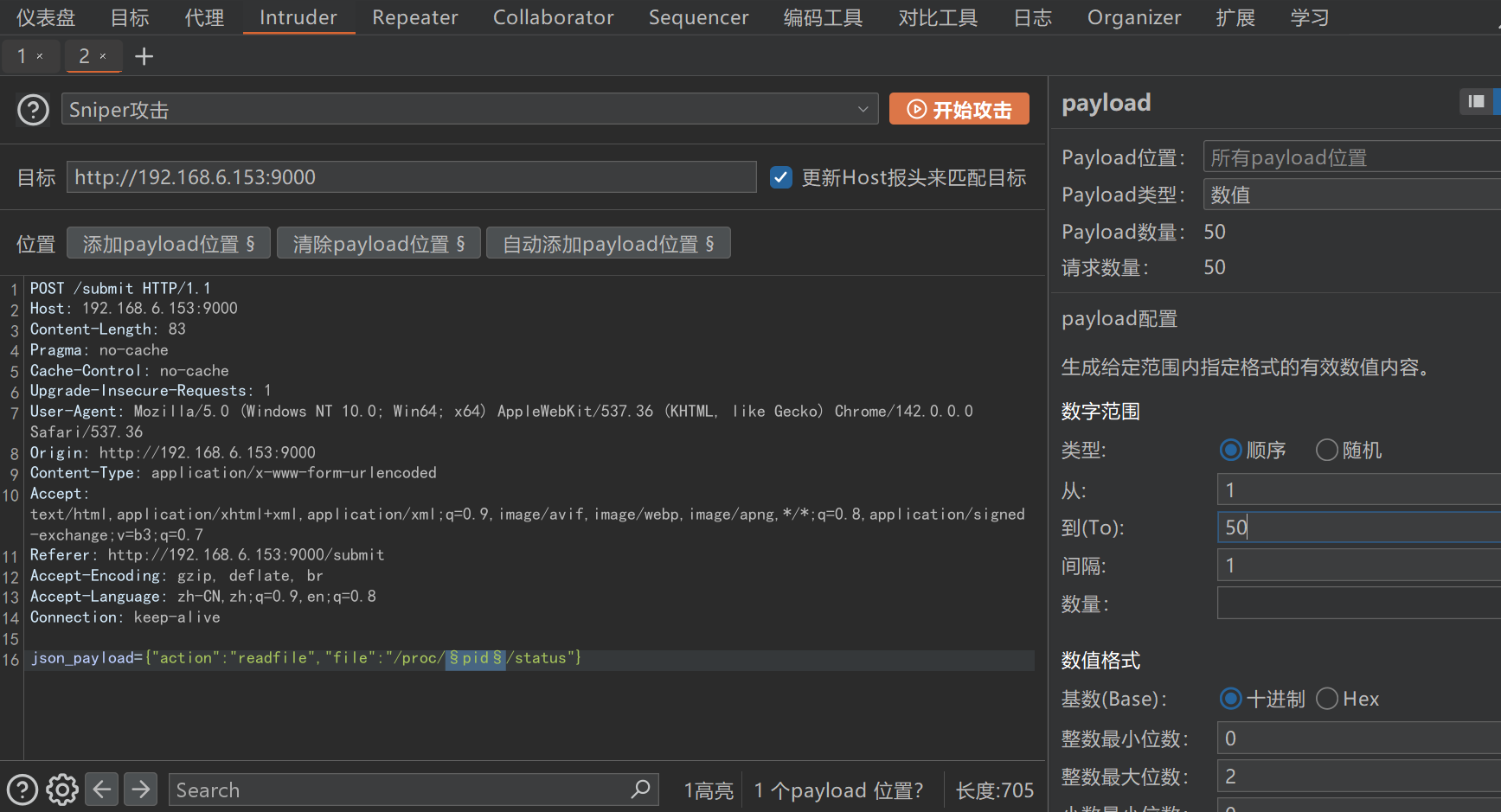Close Intruder tab 1
The width and height of the screenshot is (1501, 812).
point(40,57)
